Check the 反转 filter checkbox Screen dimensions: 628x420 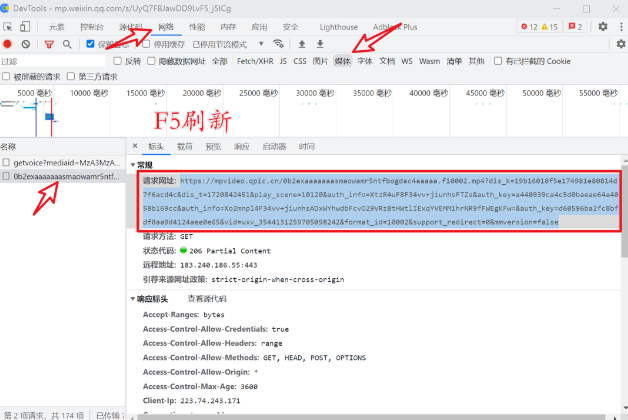[119, 61]
